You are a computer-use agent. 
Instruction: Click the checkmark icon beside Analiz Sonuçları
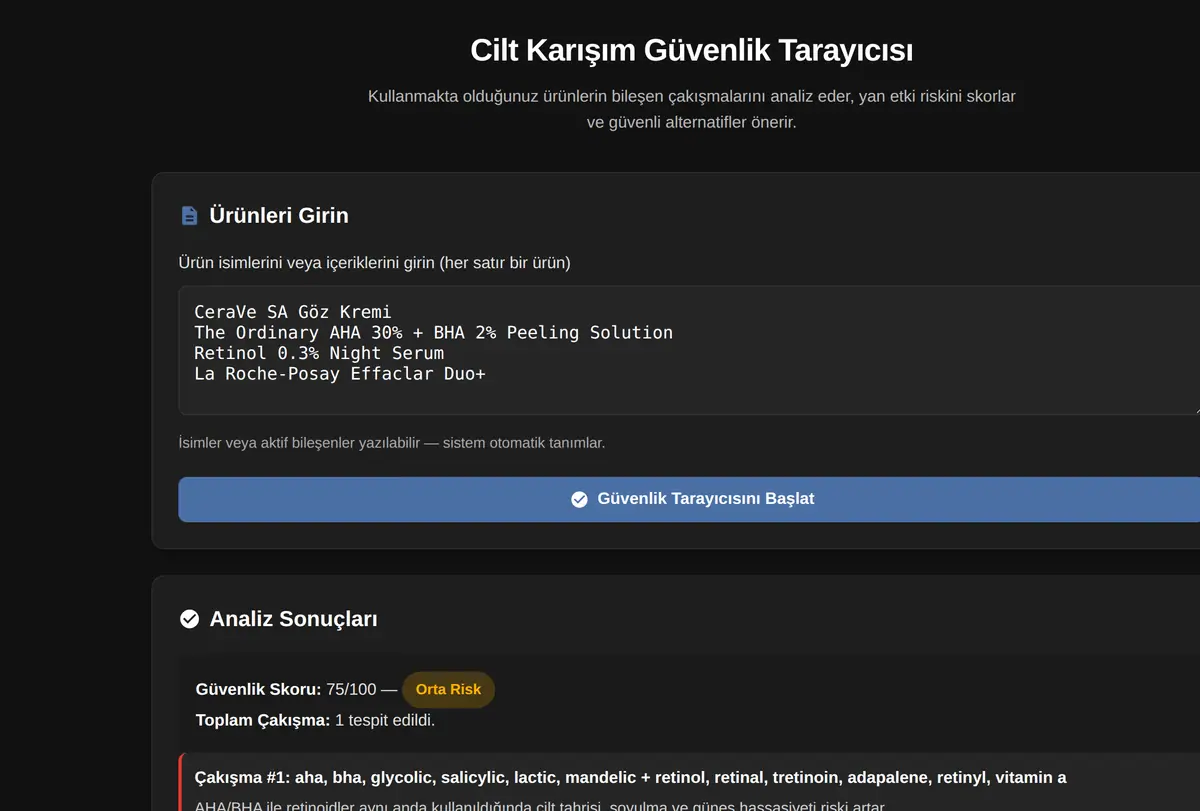[x=189, y=619]
